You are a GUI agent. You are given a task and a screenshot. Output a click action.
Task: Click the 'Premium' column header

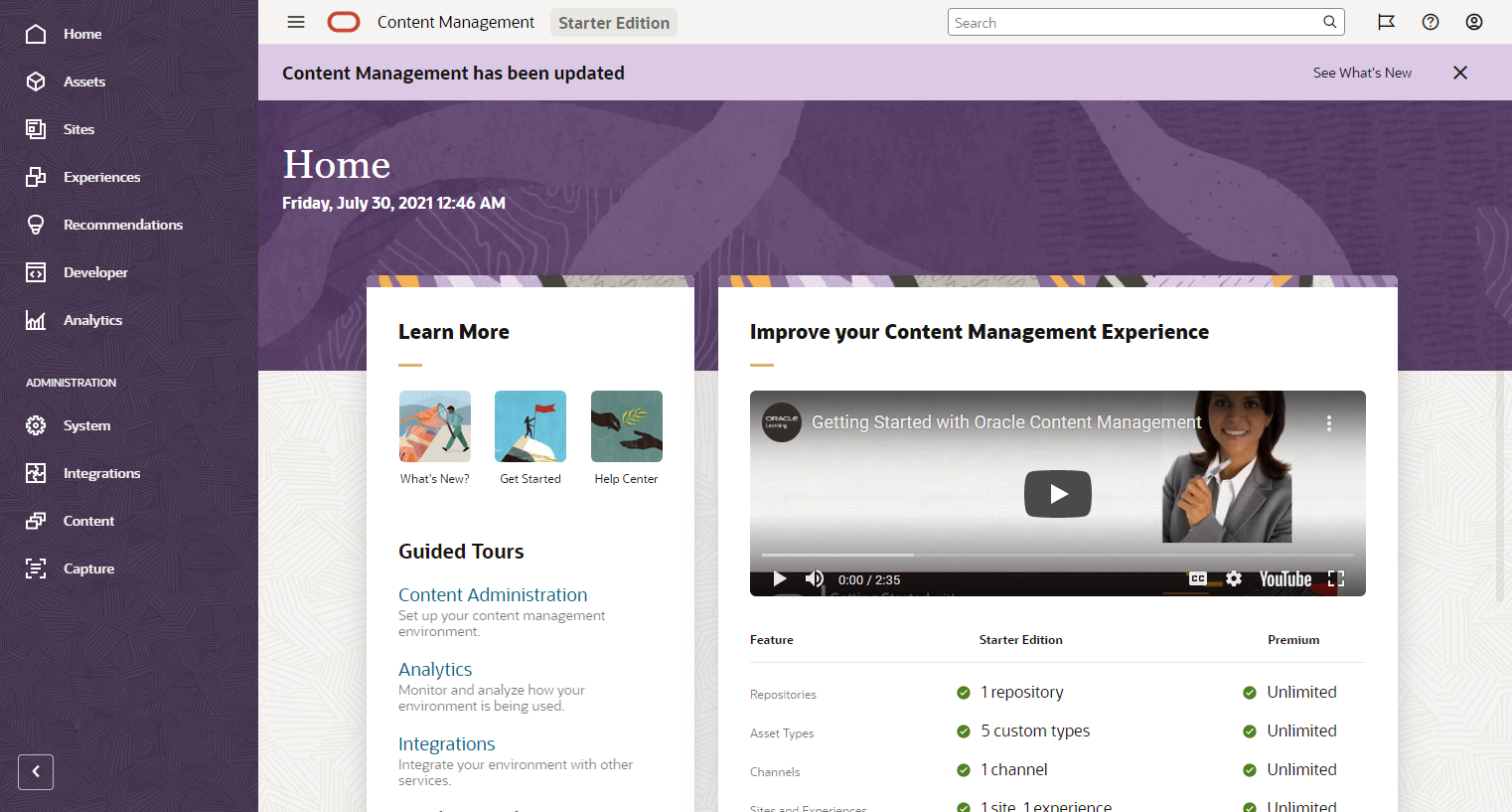click(1293, 640)
